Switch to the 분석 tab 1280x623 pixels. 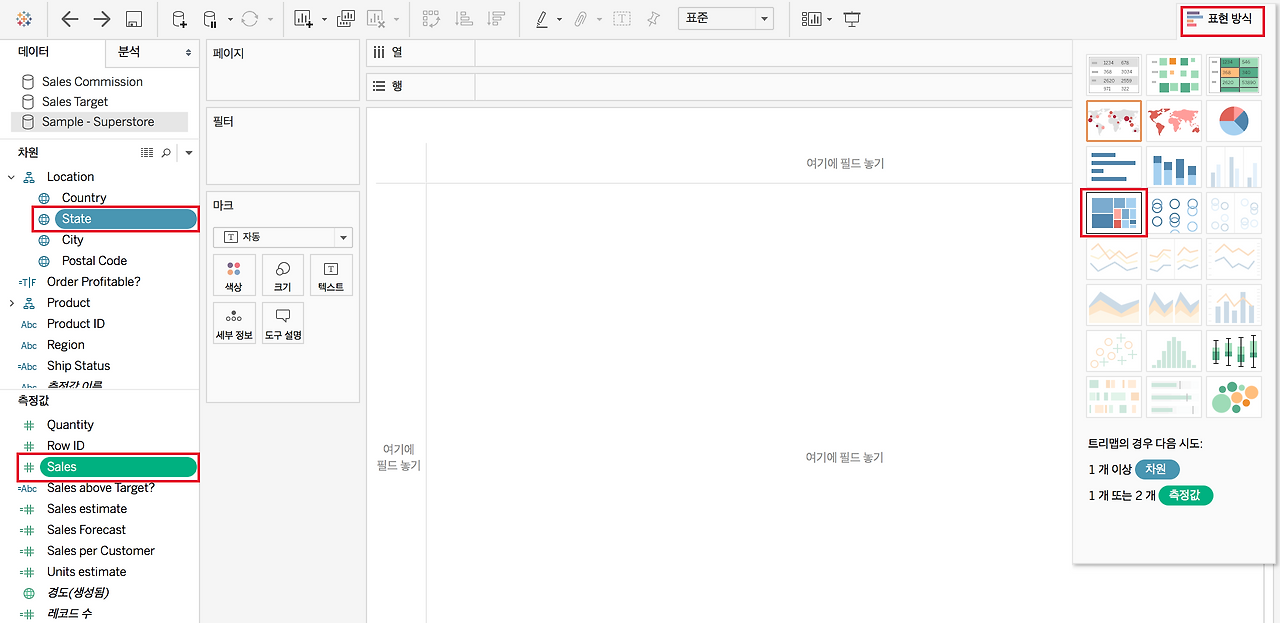(x=151, y=52)
